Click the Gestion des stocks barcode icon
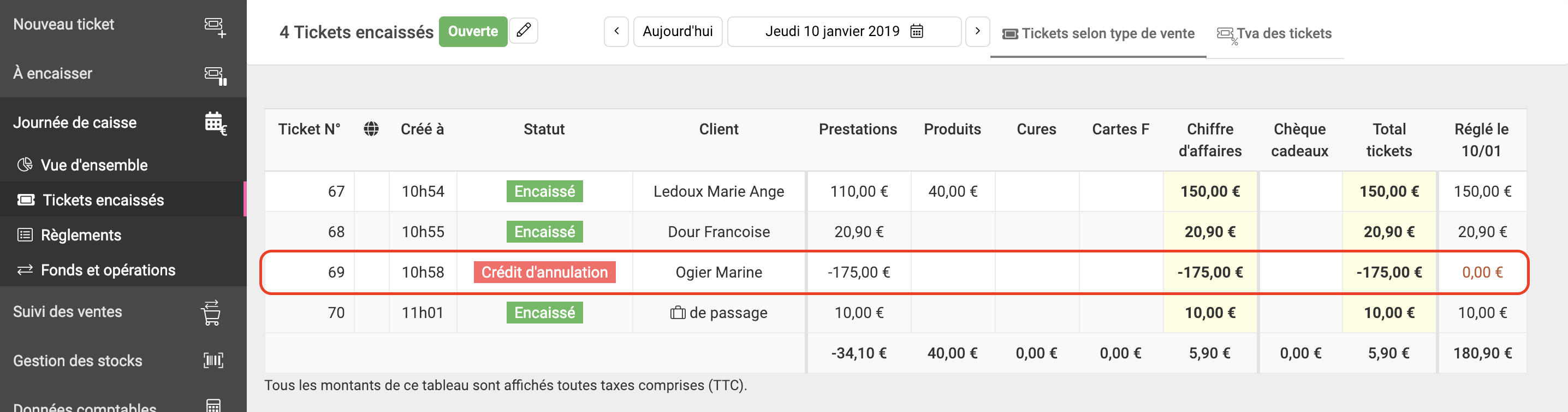This screenshot has width=1568, height=412. 213,360
